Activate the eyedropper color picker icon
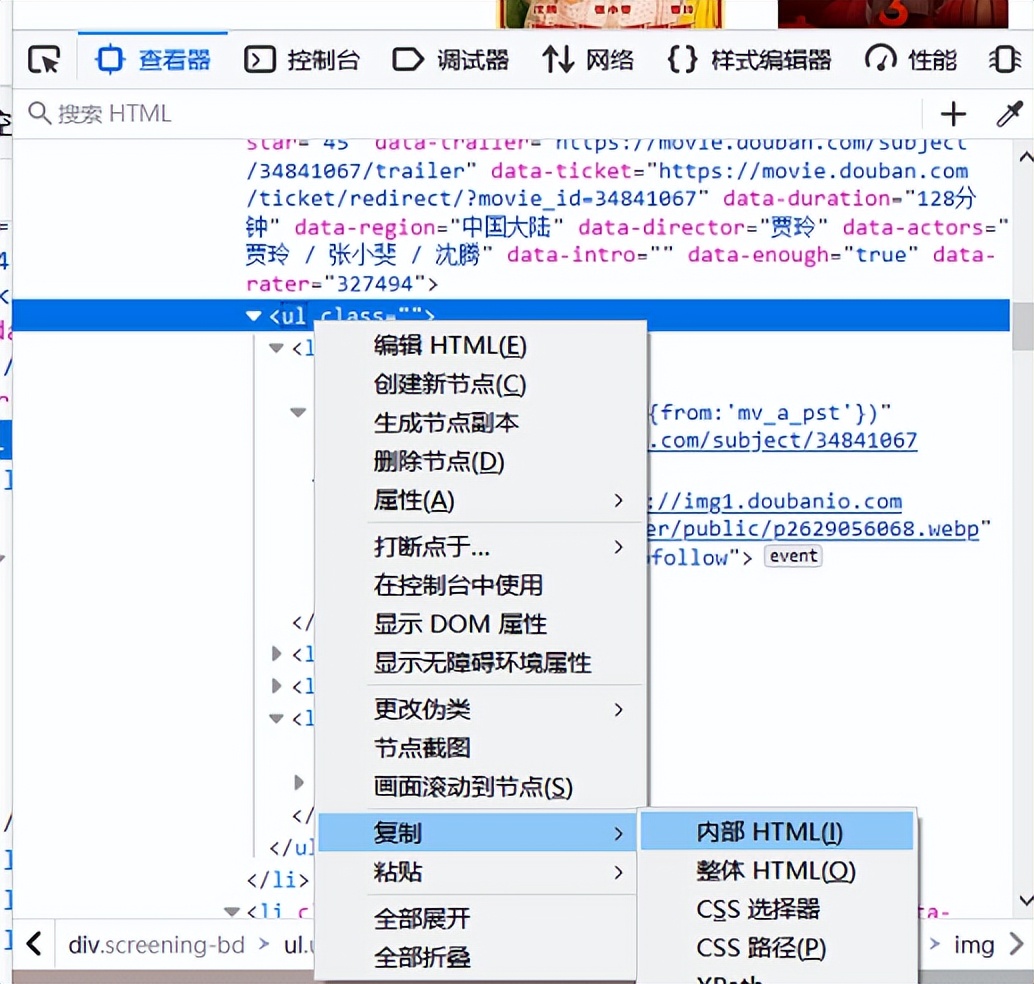 [1012, 112]
